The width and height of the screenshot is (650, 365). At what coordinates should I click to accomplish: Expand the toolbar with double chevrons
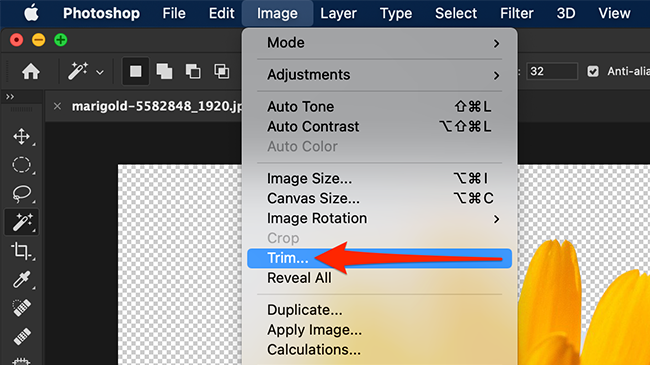[x=10, y=97]
